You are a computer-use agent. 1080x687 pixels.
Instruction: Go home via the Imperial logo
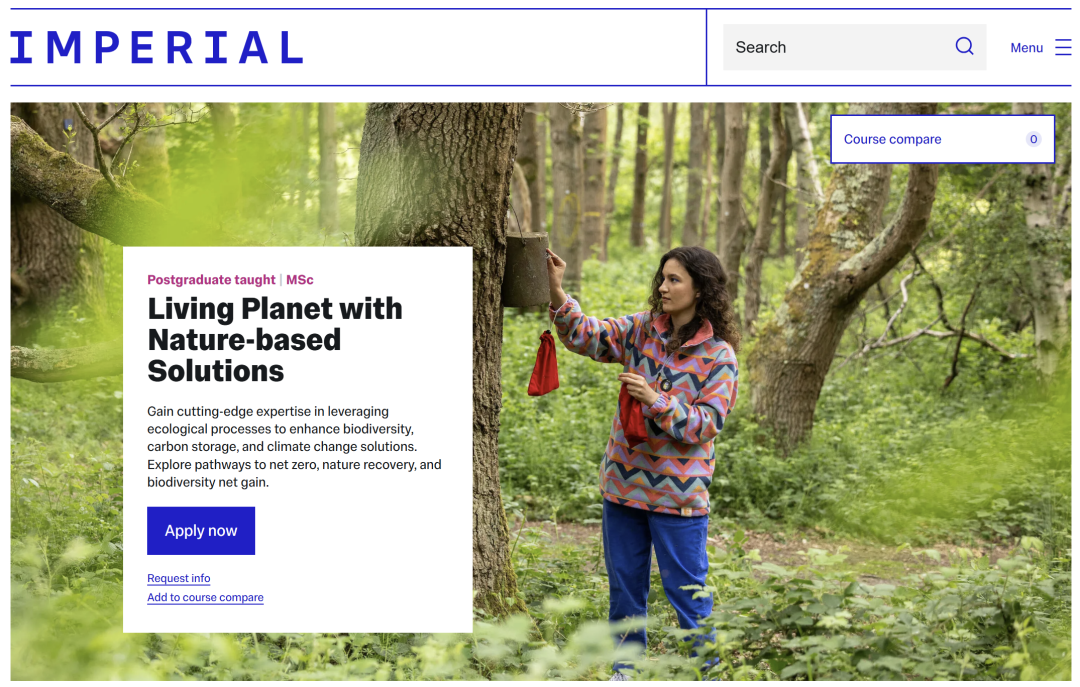[157, 48]
